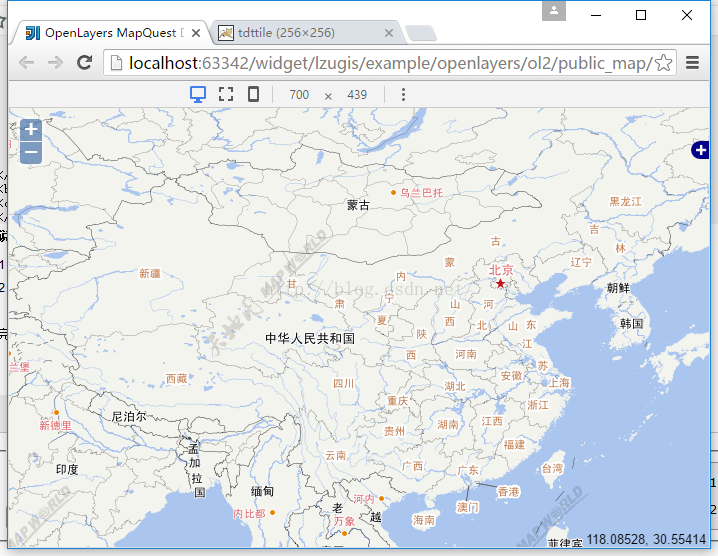Viewport: 718px width, 556px height.
Task: Switch to OpenLayers MapQuest tab
Action: [110, 33]
